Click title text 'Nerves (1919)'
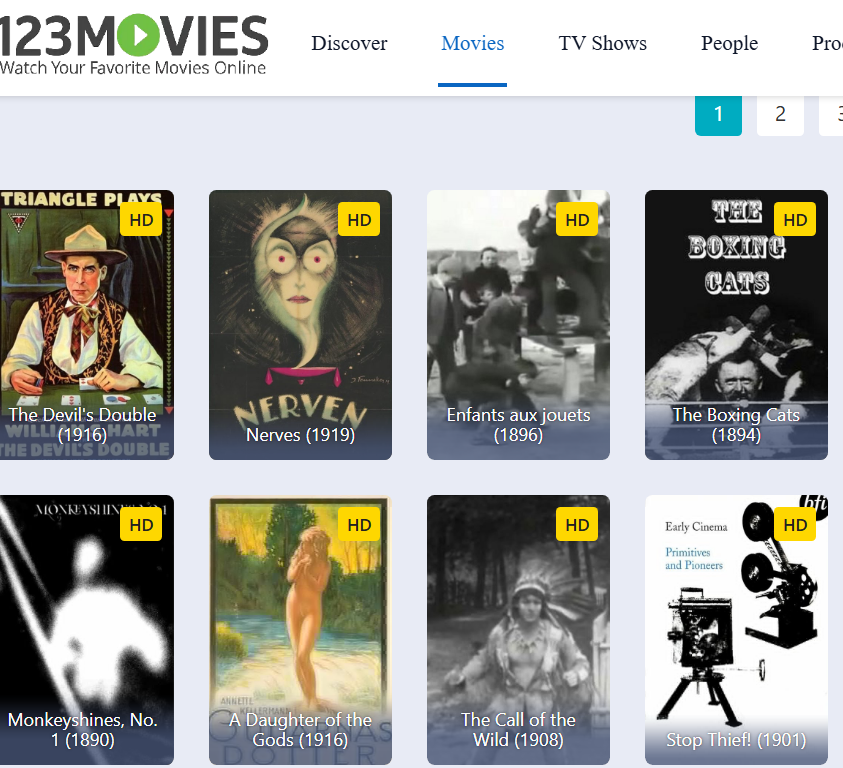Viewport: 843px width, 768px height. [300, 435]
